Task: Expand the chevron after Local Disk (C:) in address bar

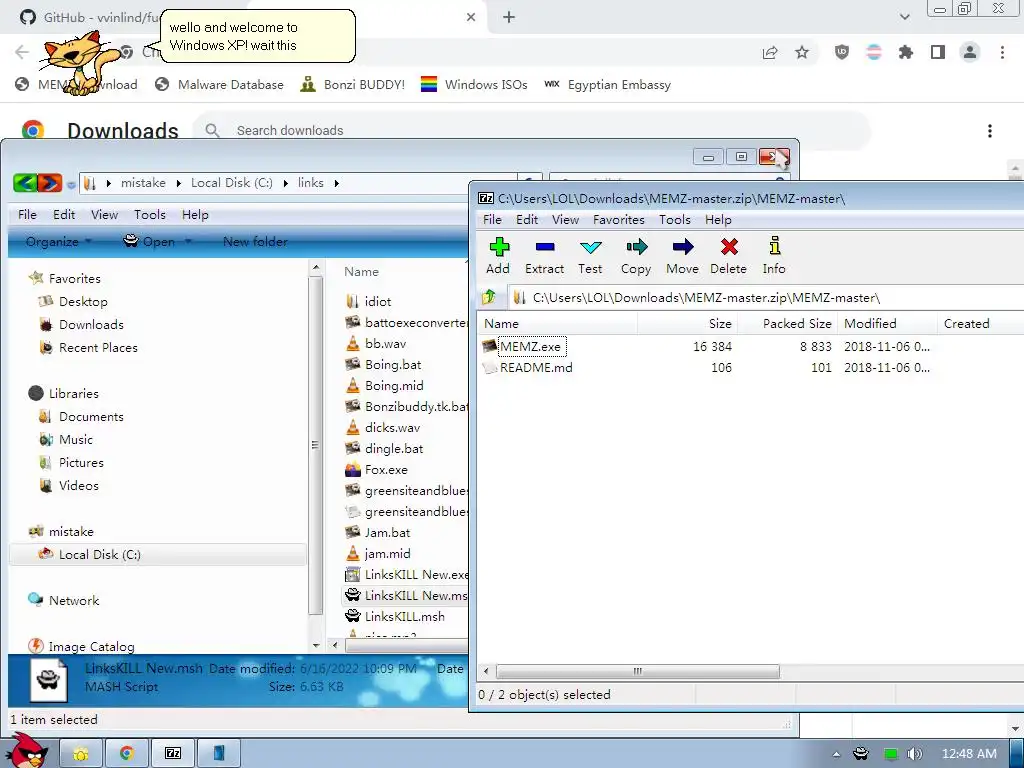Action: coord(285,184)
